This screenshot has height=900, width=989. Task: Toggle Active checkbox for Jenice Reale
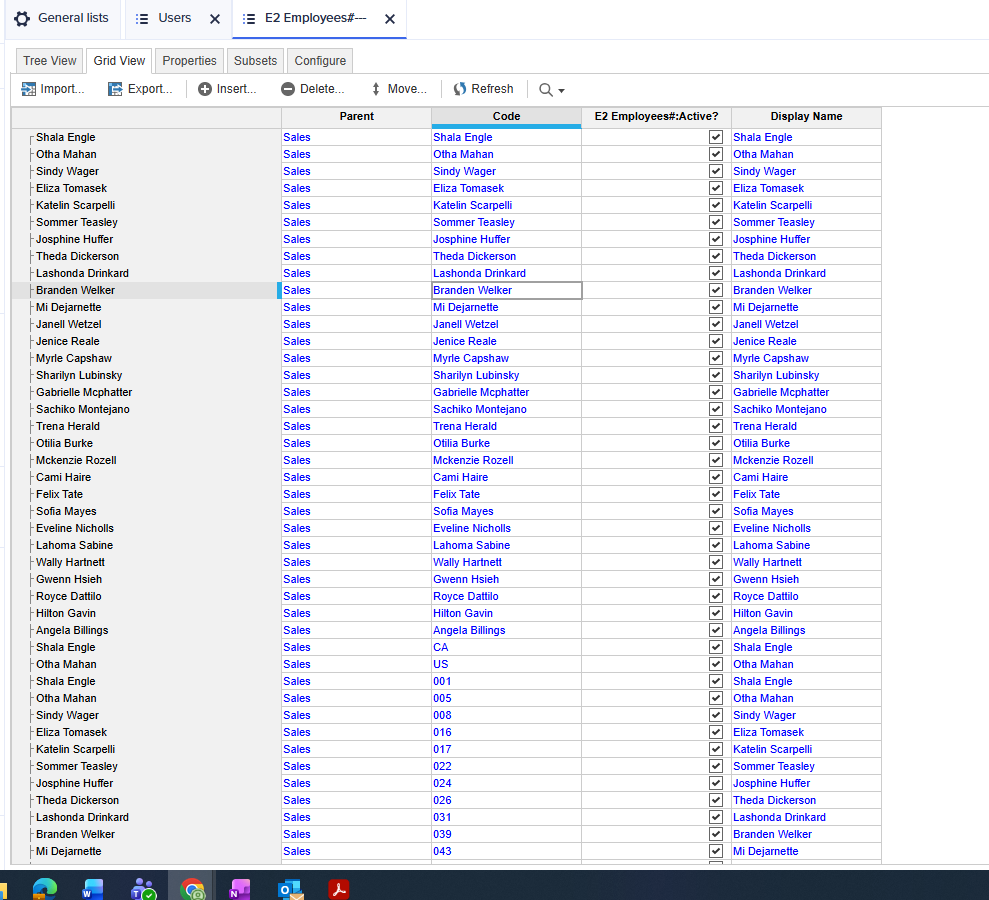[x=715, y=341]
